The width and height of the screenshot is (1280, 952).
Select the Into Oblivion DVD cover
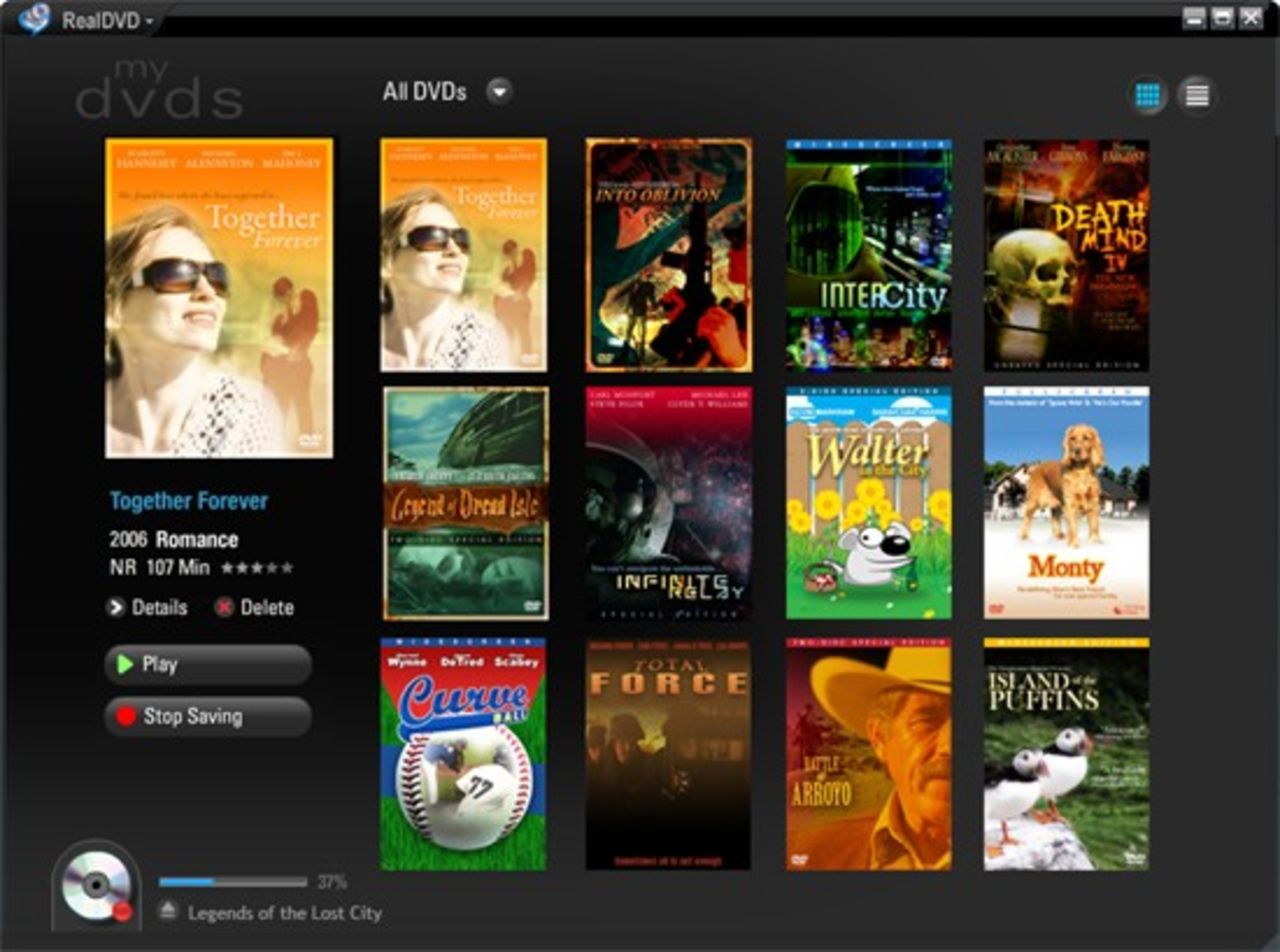point(668,255)
